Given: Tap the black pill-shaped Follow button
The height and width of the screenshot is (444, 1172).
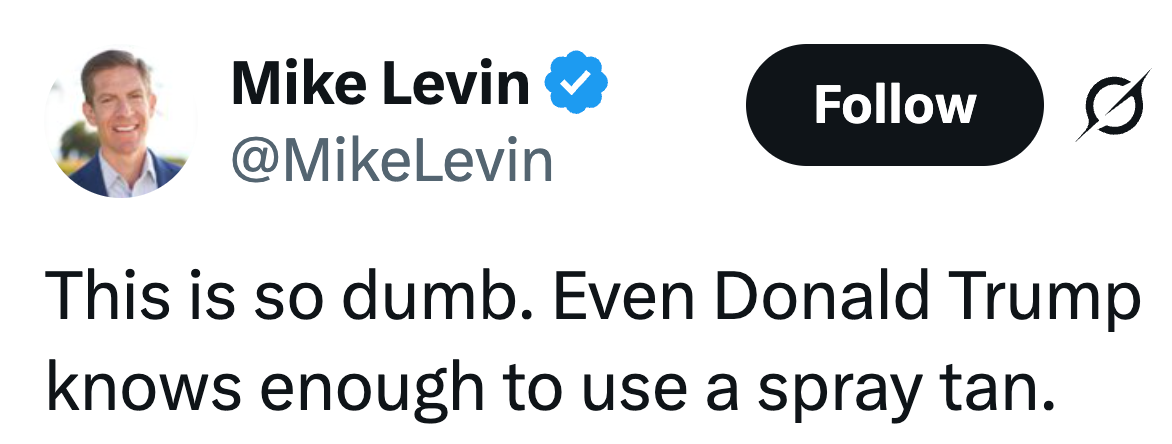Looking at the screenshot, I should pyautogui.click(x=894, y=105).
